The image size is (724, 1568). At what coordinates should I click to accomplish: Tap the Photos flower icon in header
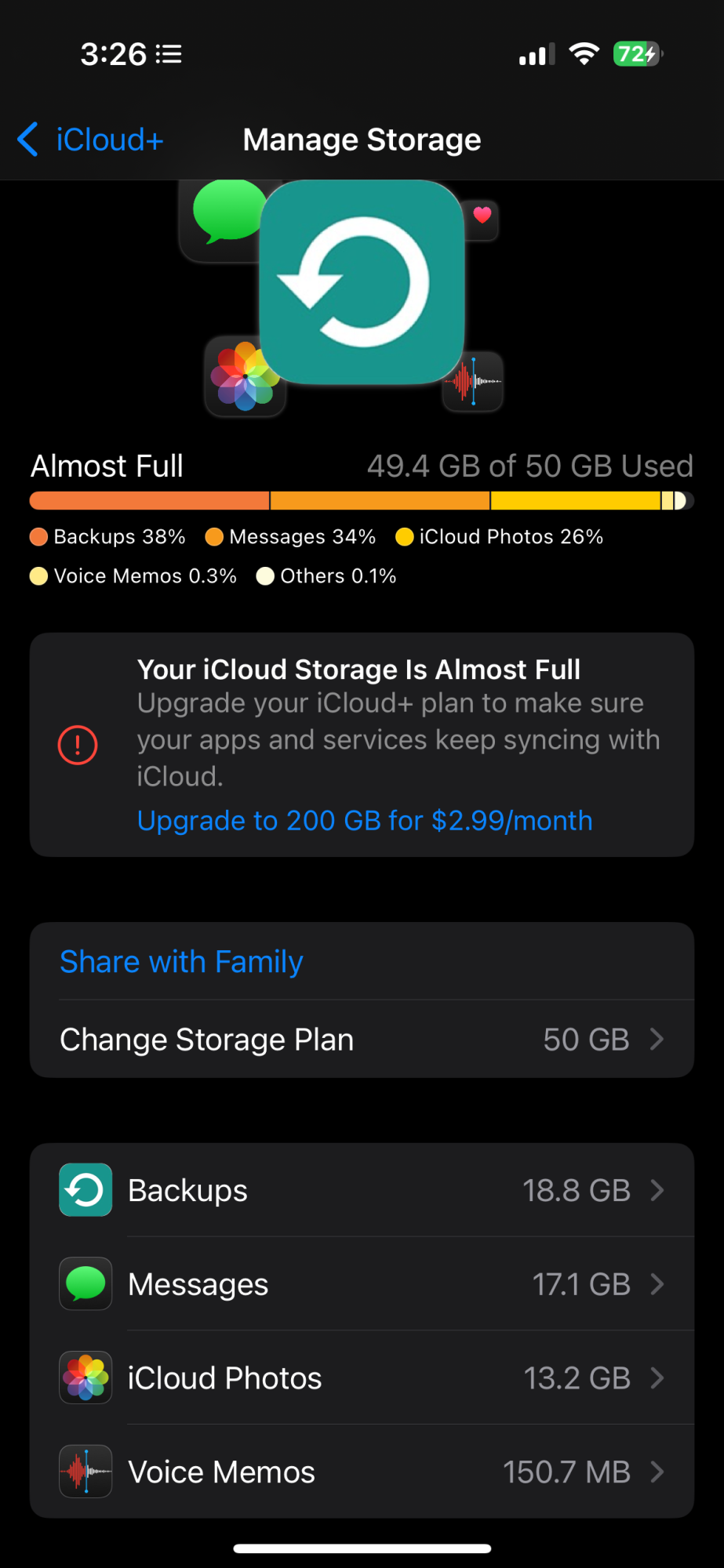point(245,377)
